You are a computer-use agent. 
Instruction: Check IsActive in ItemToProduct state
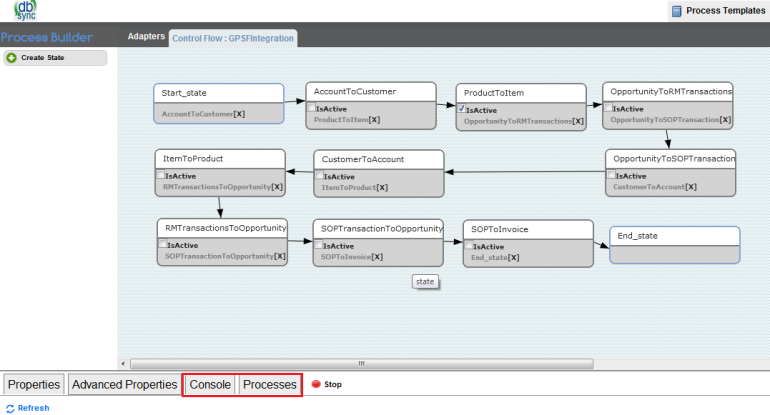(161, 175)
